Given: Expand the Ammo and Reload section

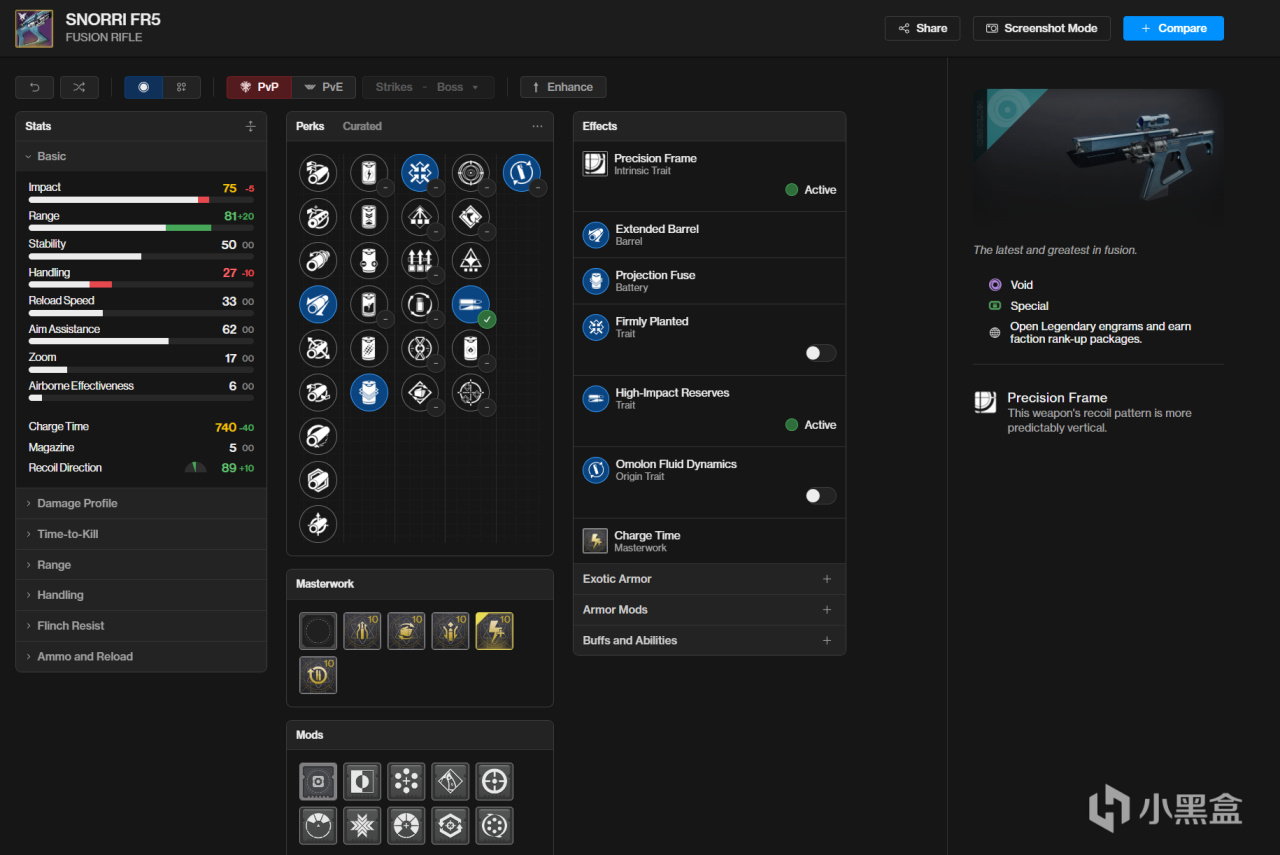Looking at the screenshot, I should [x=141, y=657].
